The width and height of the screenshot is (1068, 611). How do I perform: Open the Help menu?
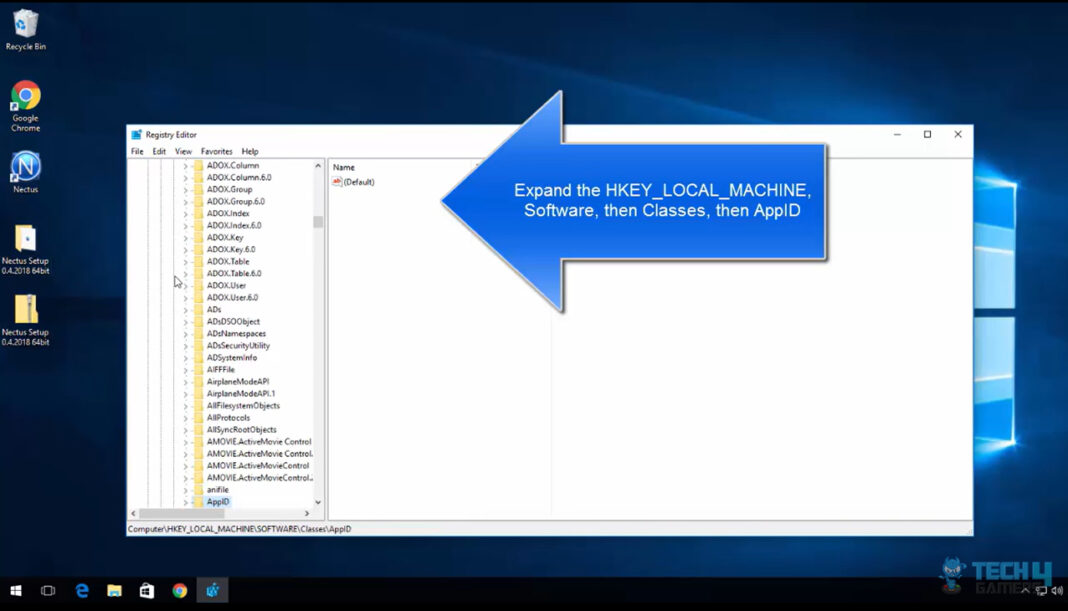click(250, 151)
